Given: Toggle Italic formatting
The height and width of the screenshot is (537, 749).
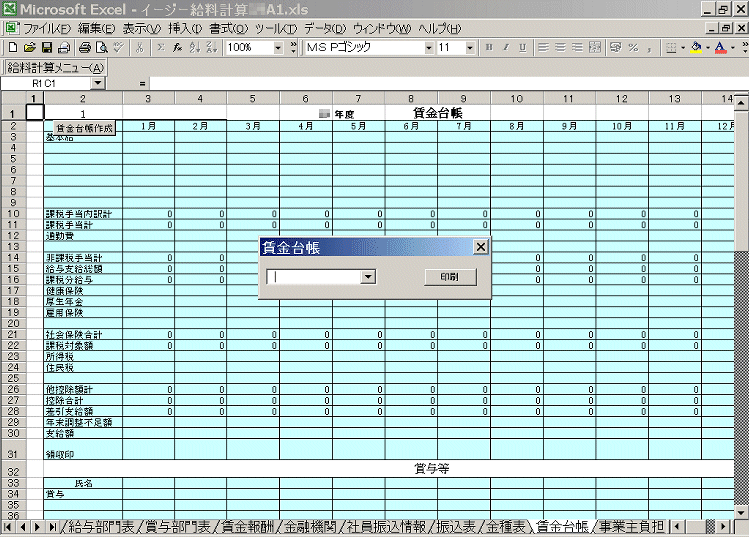Looking at the screenshot, I should click(507, 47).
